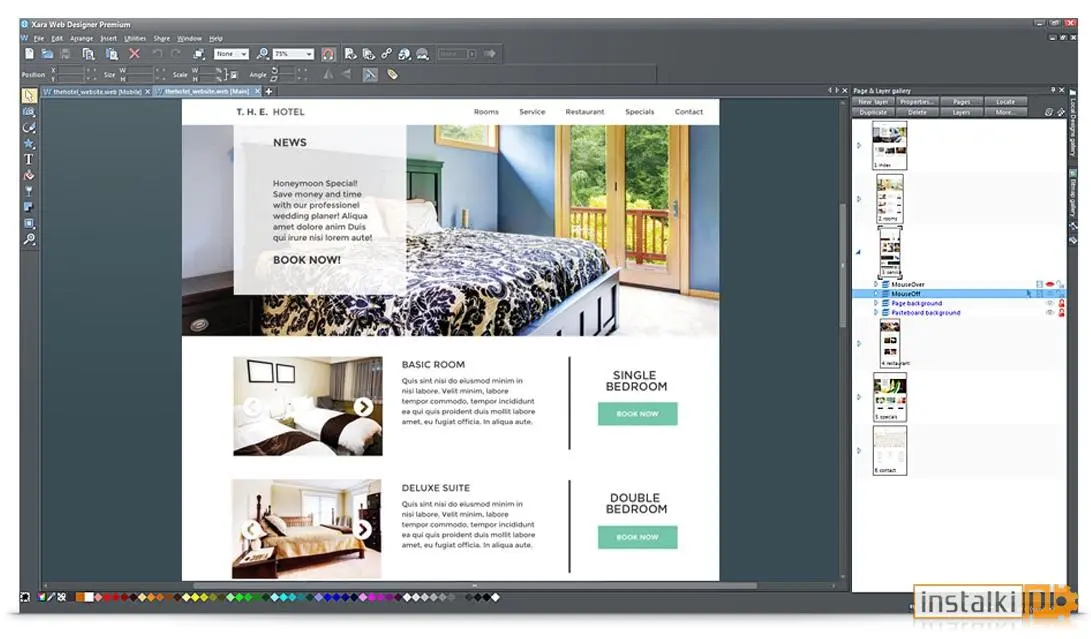The width and height of the screenshot is (1091, 639).
Task: Select the MouseOff layer row
Action: 959,294
